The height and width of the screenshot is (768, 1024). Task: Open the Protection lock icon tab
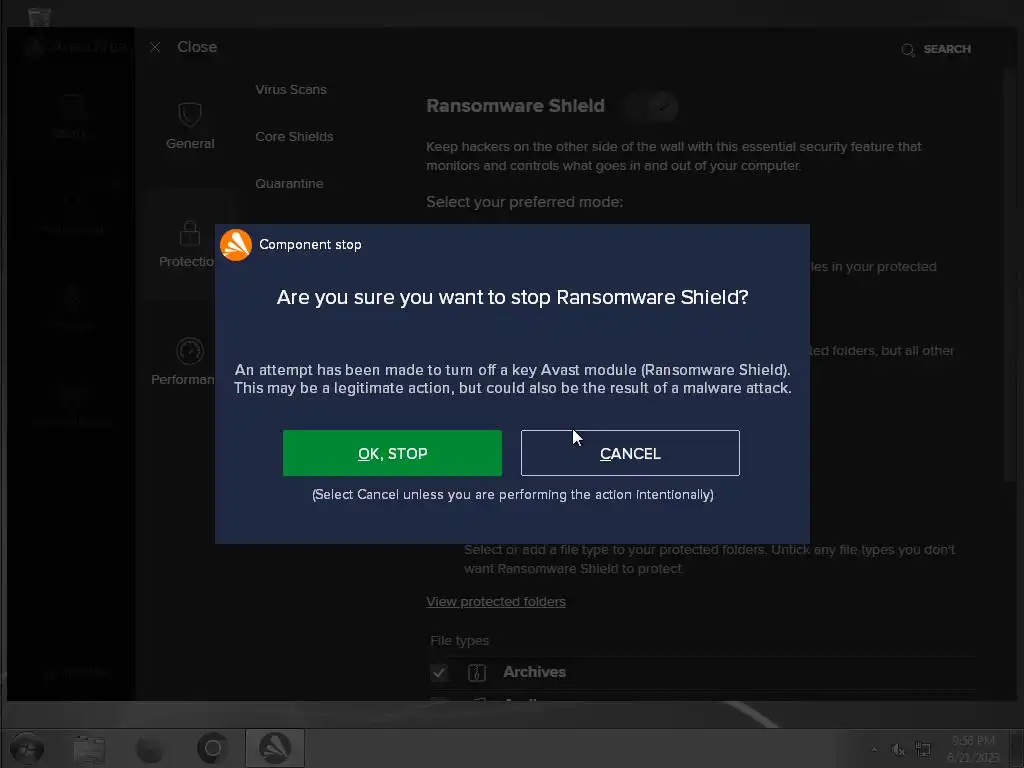[190, 233]
